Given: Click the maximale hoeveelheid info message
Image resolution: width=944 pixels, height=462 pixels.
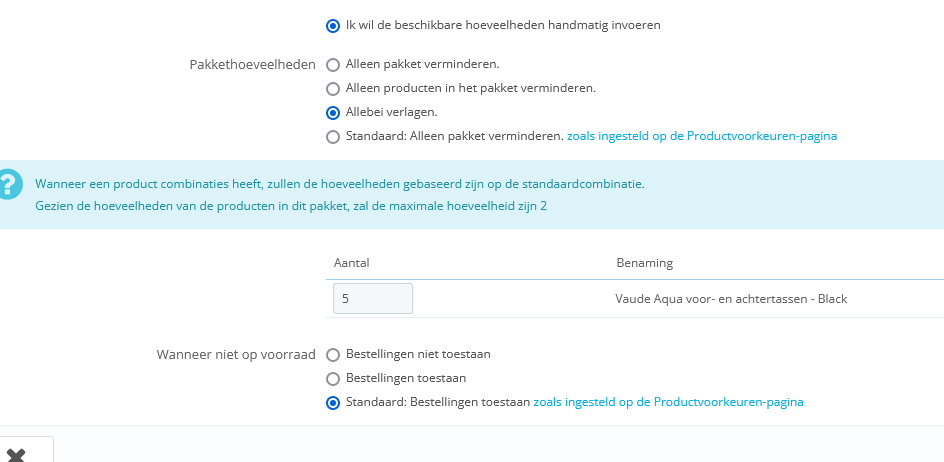Looking at the screenshot, I should click(291, 206).
